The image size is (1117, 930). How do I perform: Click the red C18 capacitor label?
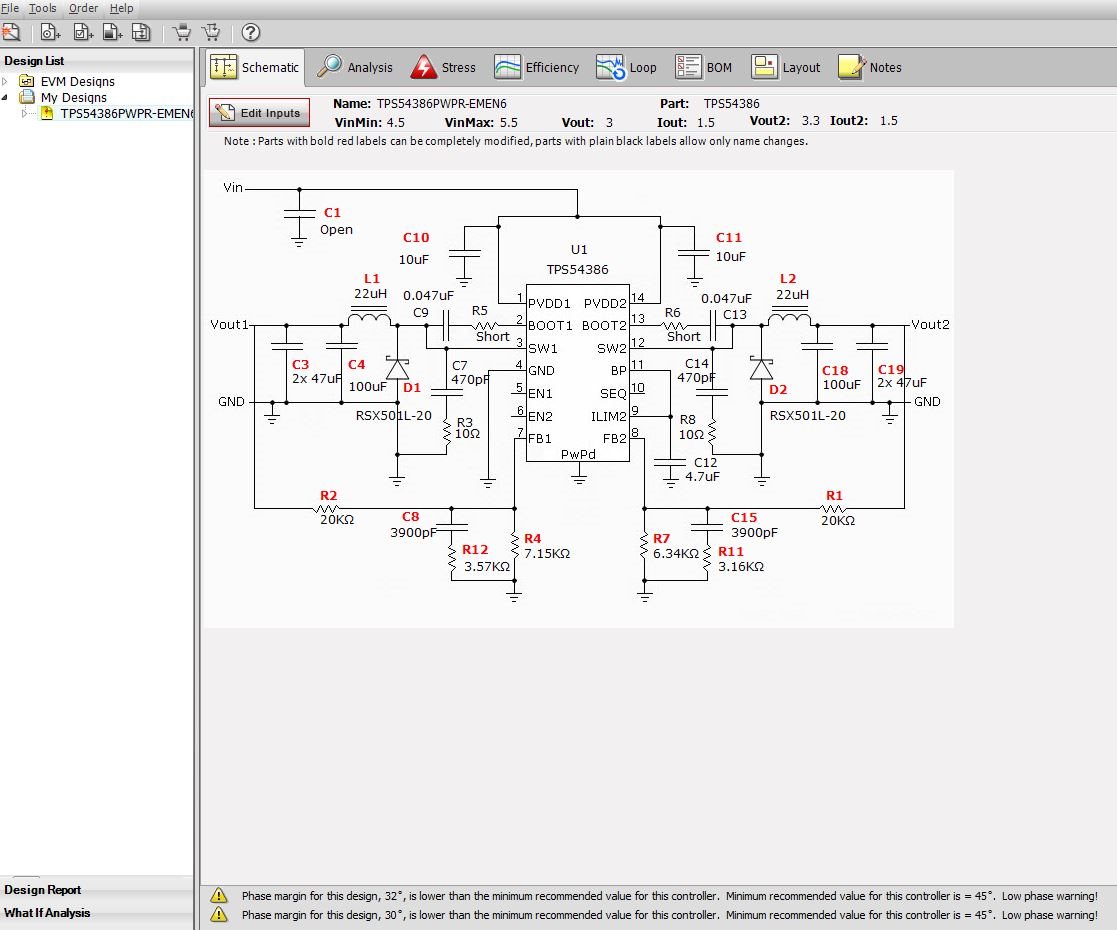[835, 371]
